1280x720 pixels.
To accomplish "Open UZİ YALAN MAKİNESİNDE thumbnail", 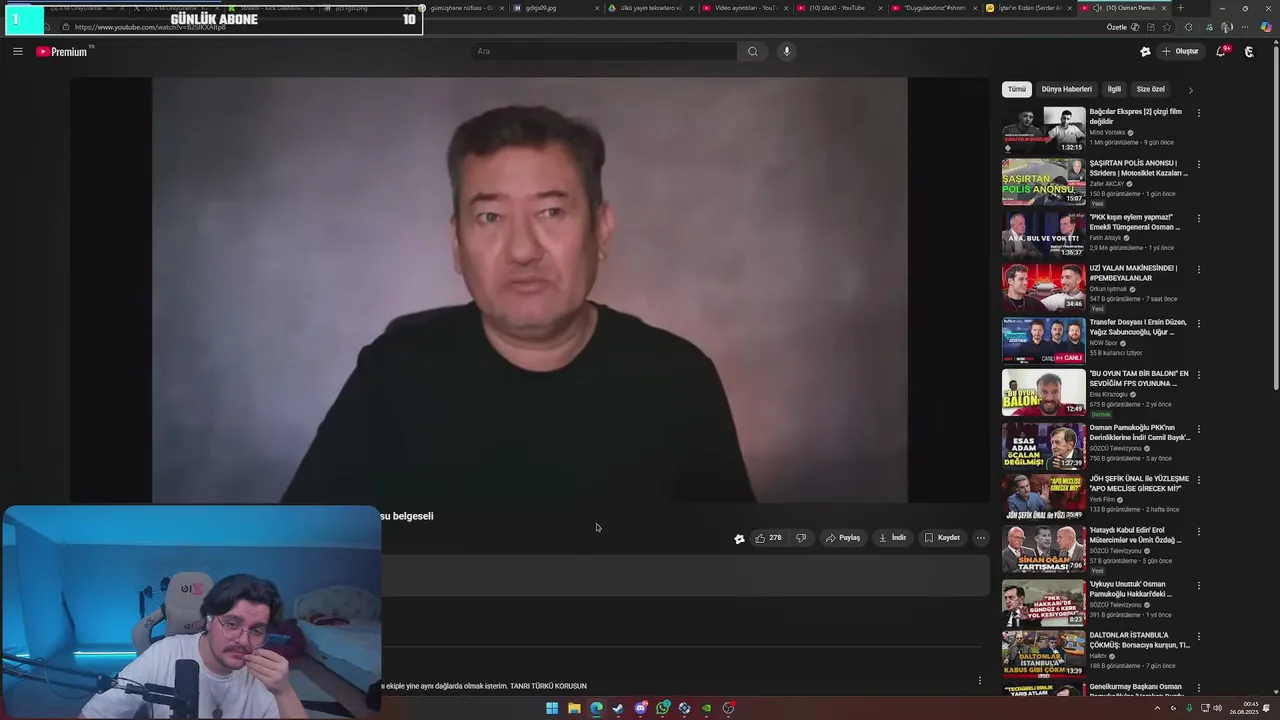I will click(x=1043, y=286).
